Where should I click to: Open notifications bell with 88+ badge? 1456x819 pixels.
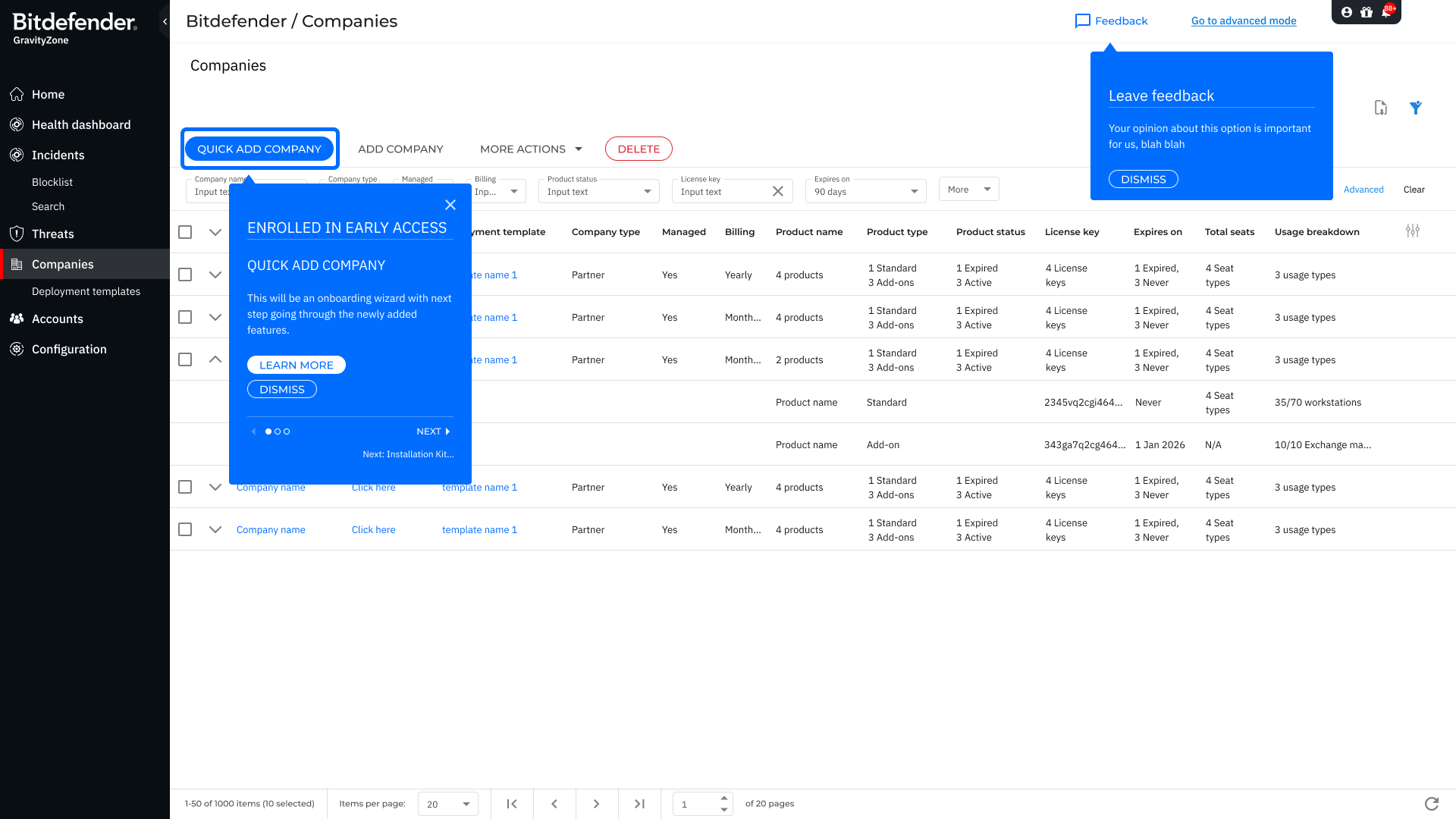1386,11
